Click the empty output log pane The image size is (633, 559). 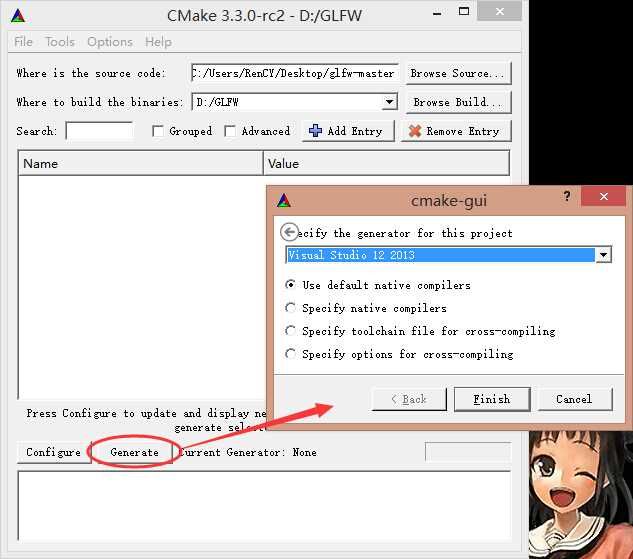(x=264, y=505)
